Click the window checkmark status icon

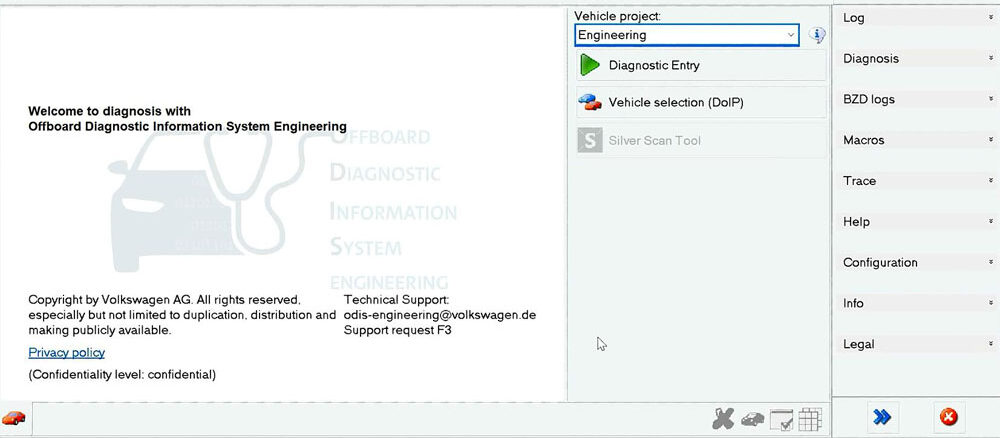point(781,420)
